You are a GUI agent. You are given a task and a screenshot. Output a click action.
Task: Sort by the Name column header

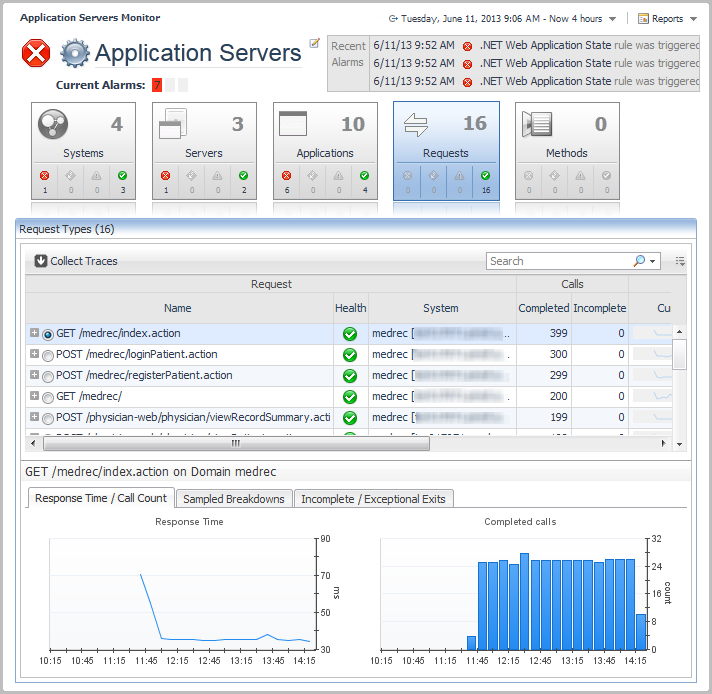[x=178, y=308]
